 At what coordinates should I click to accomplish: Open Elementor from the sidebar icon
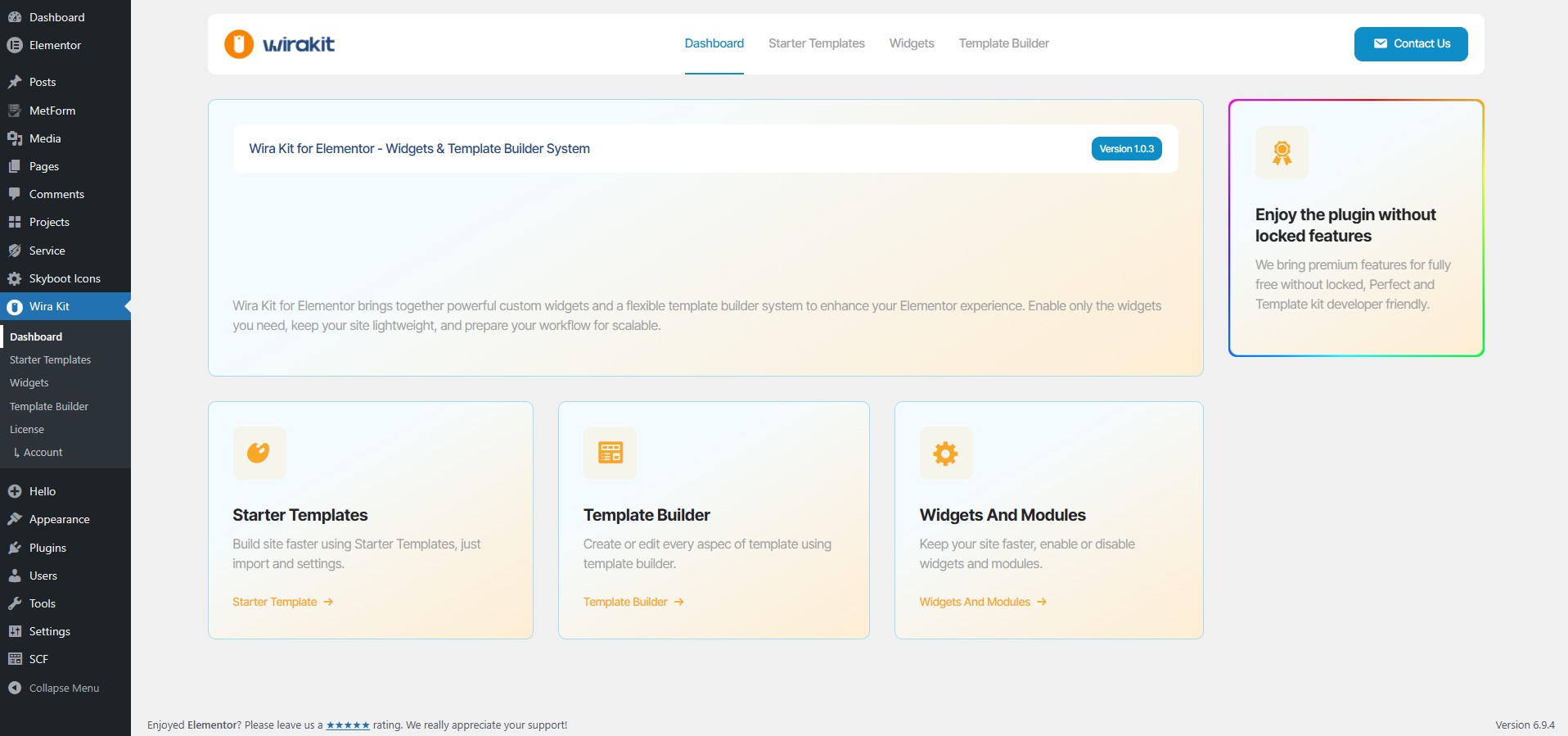(15, 45)
